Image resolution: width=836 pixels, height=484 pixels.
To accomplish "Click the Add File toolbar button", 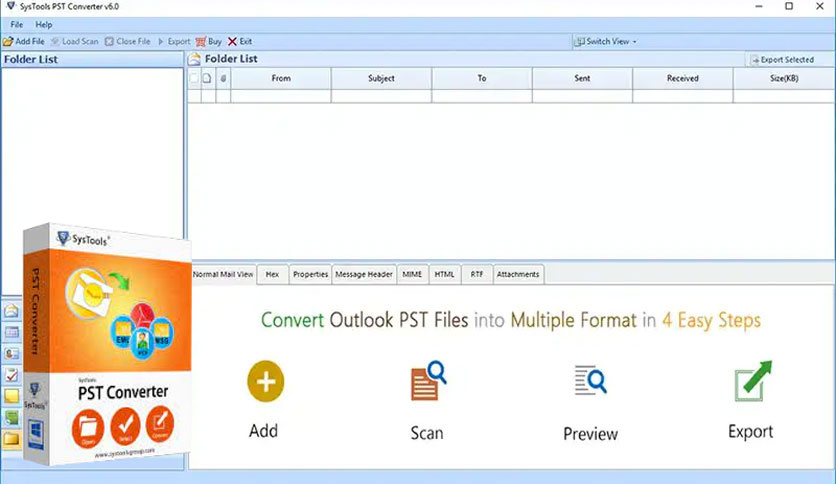I will (23, 41).
